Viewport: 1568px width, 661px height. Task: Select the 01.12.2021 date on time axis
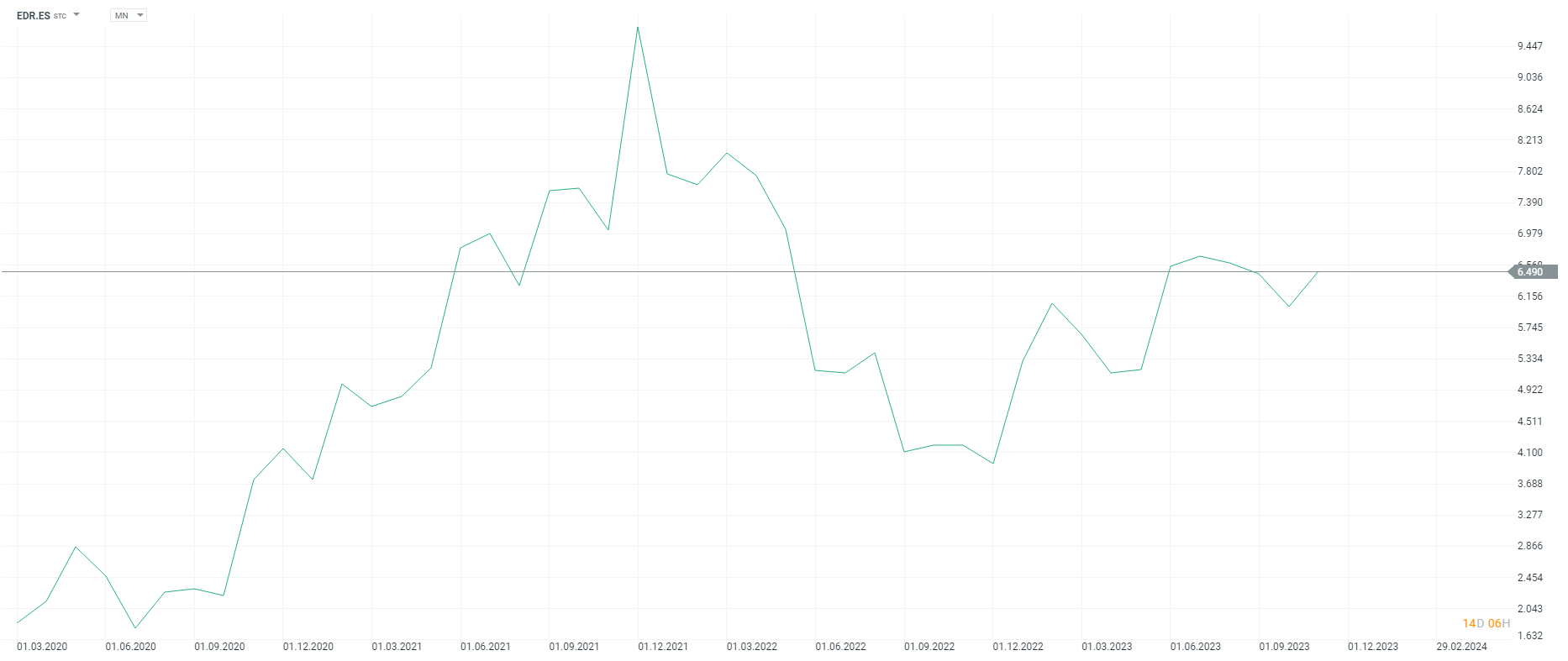[x=663, y=647]
